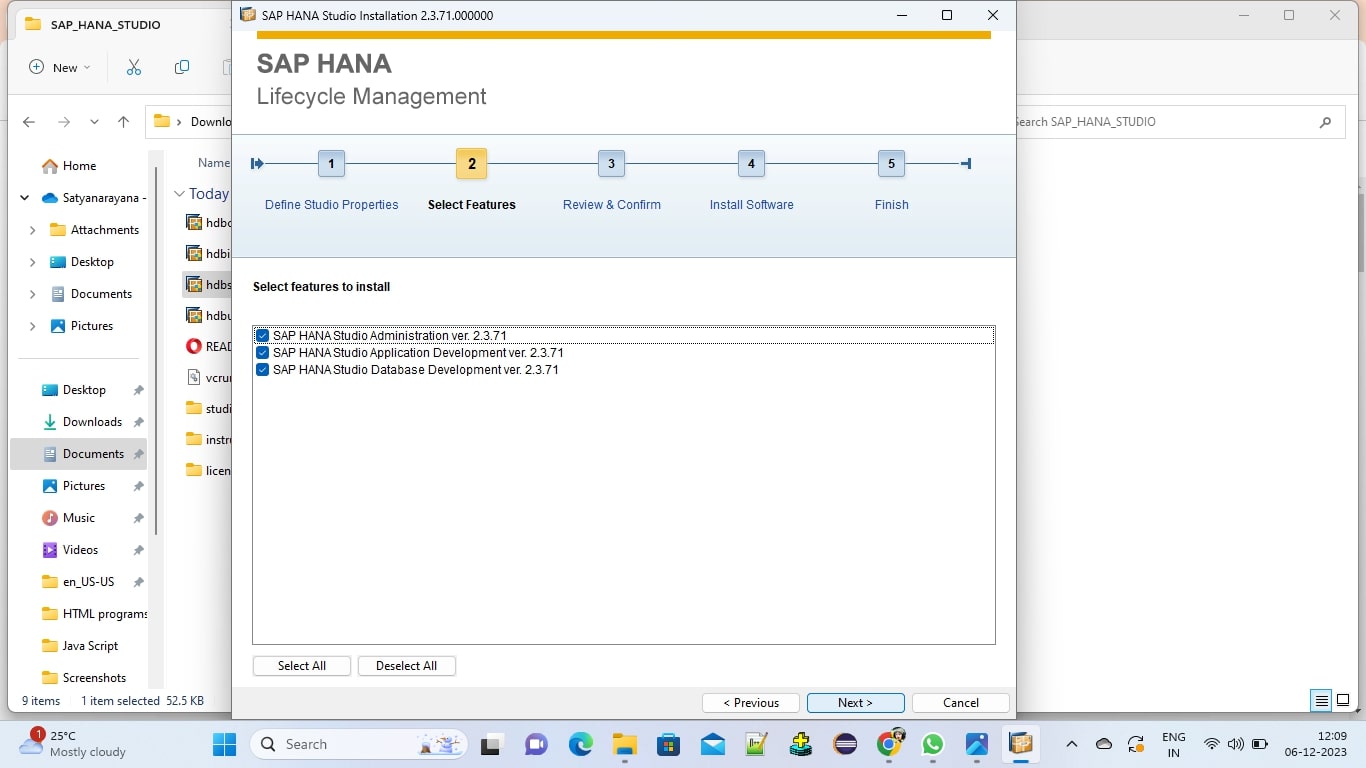Image resolution: width=1366 pixels, height=768 pixels.
Task: Open File Explorer taskbar icon
Action: point(625,744)
